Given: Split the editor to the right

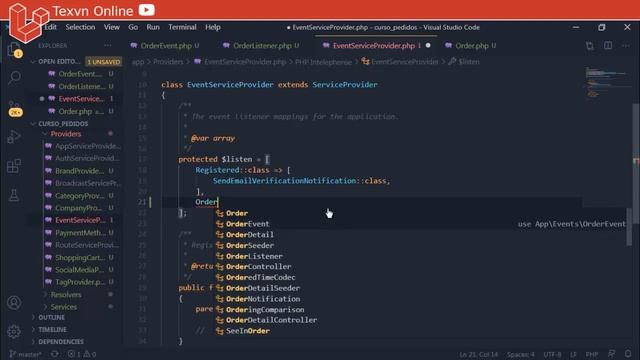Looking at the screenshot, I should point(608,45).
